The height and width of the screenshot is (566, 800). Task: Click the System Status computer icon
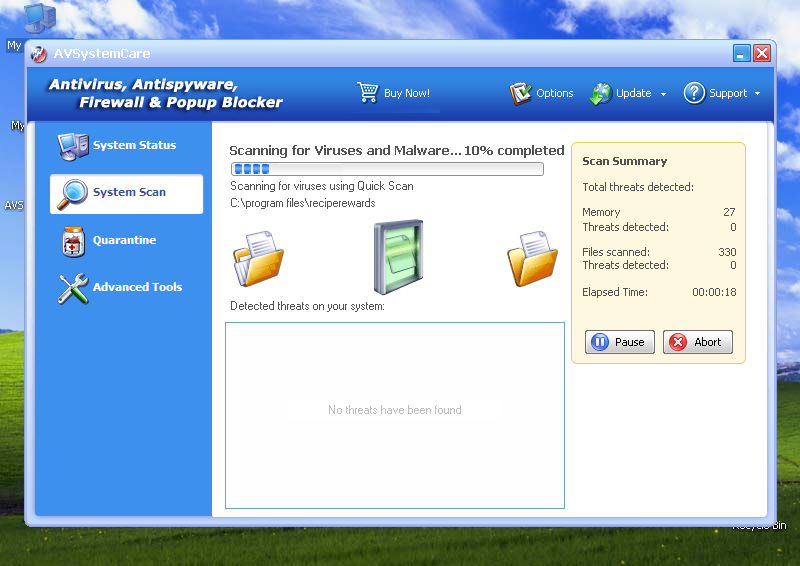(x=72, y=146)
